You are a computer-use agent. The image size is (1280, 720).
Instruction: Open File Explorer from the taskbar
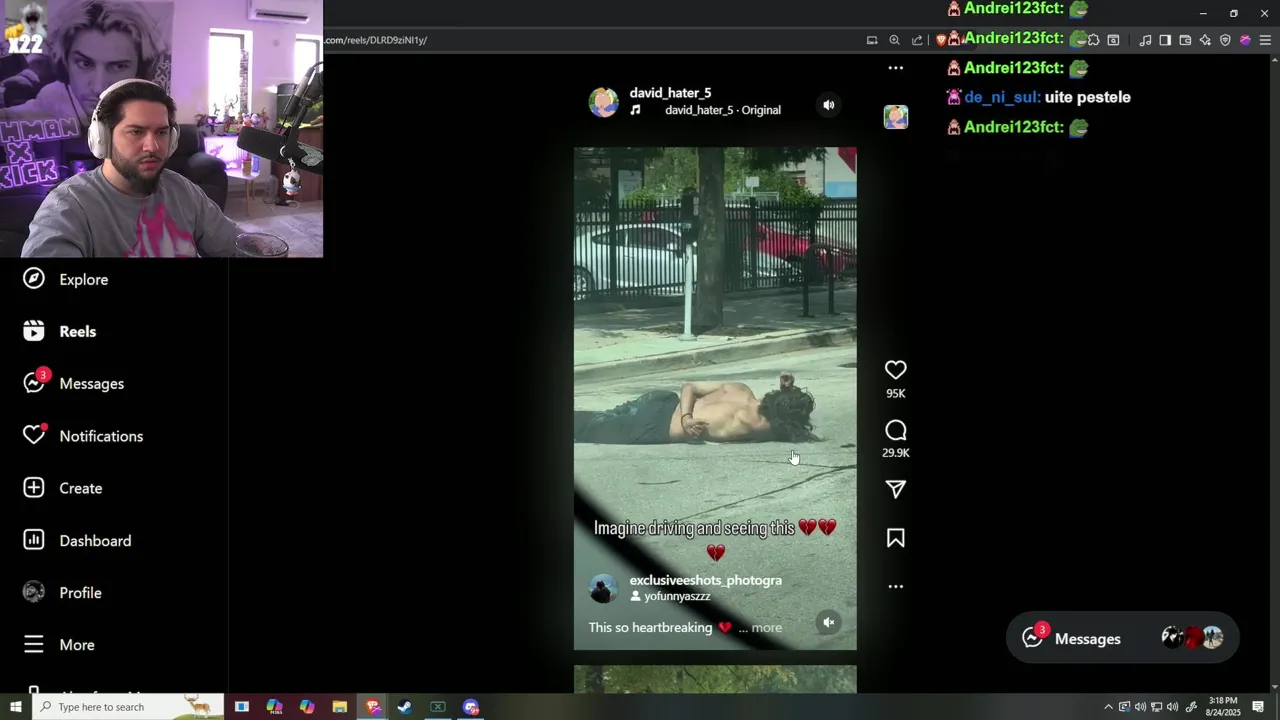(339, 707)
